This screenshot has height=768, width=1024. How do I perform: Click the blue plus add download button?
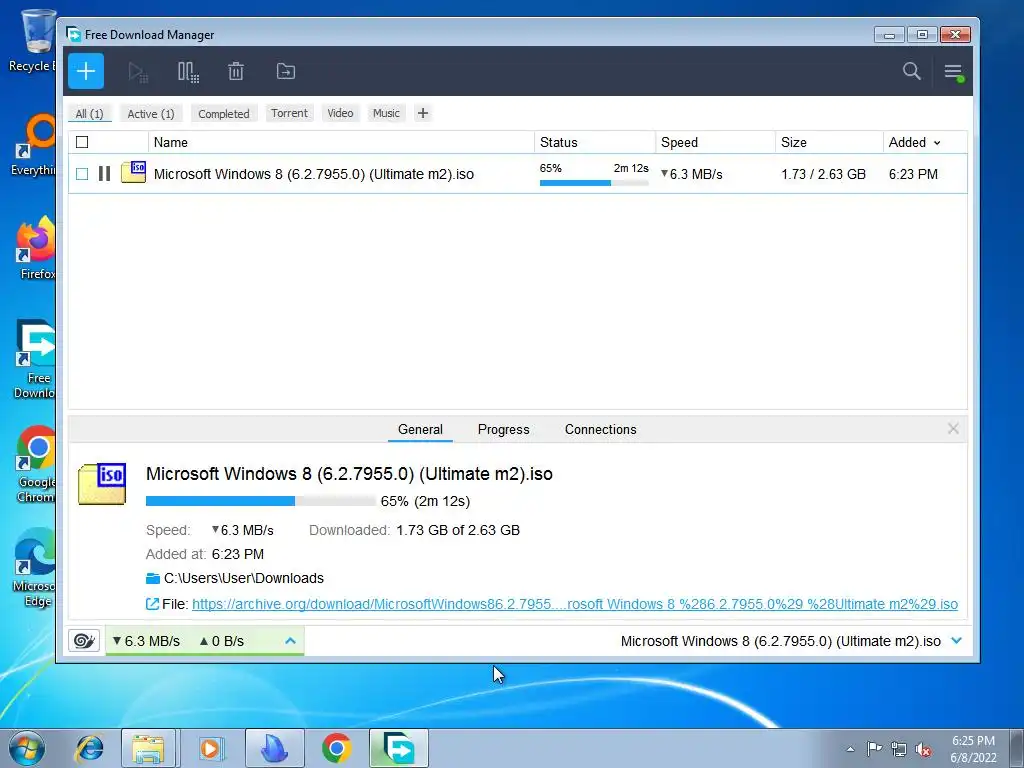tap(86, 71)
